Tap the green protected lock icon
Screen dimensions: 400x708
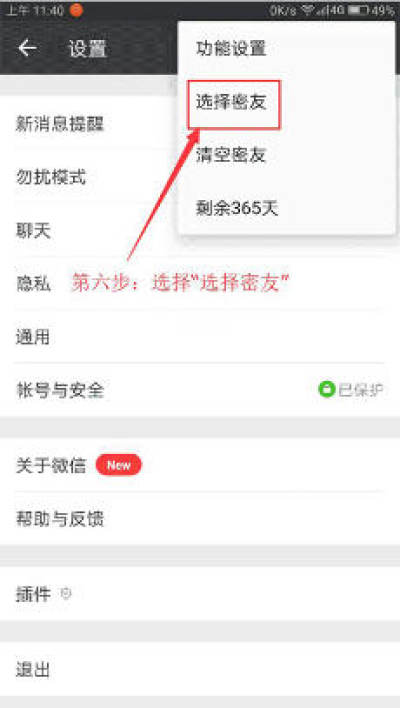(326, 389)
